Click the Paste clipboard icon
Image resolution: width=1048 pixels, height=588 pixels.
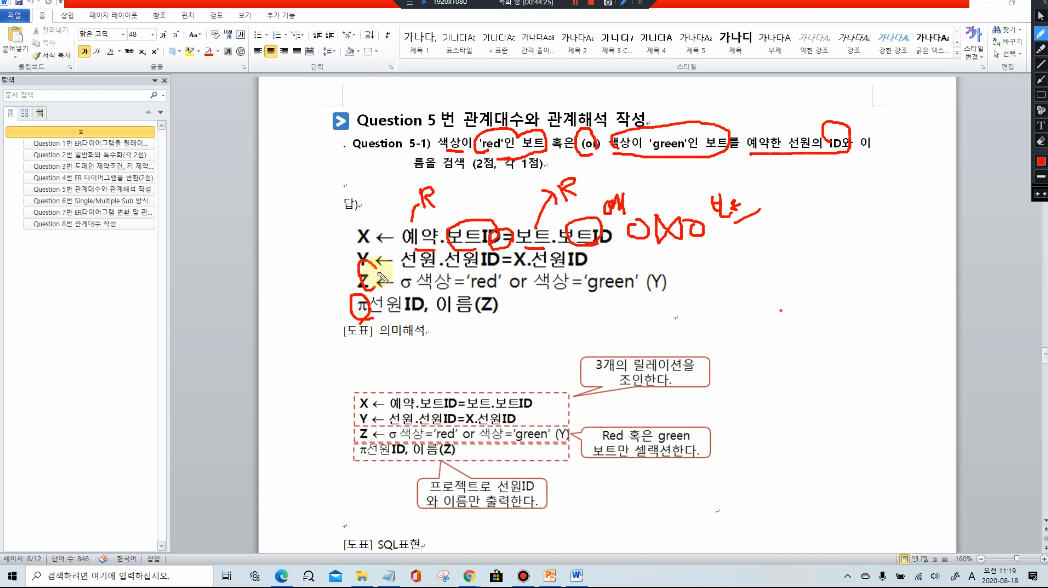pos(14,35)
